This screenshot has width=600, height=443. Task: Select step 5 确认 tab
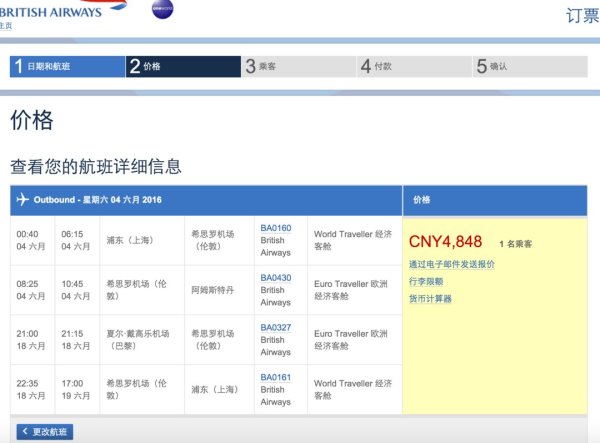tap(530, 67)
